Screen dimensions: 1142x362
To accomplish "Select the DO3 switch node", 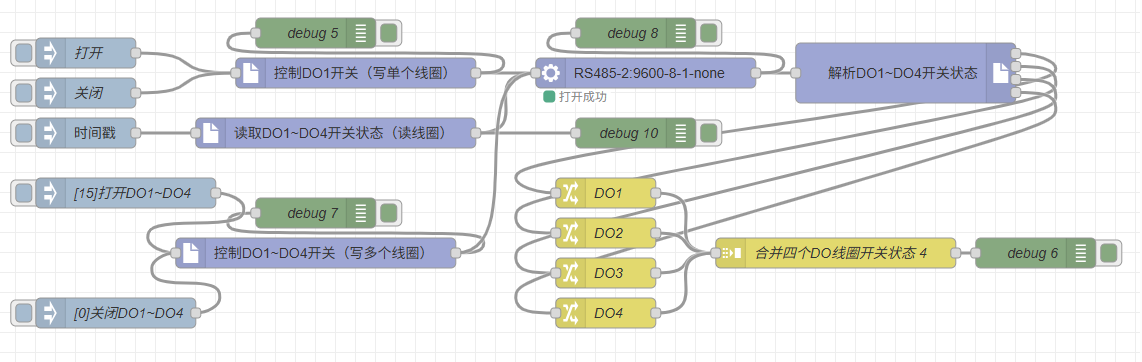I will [605, 273].
